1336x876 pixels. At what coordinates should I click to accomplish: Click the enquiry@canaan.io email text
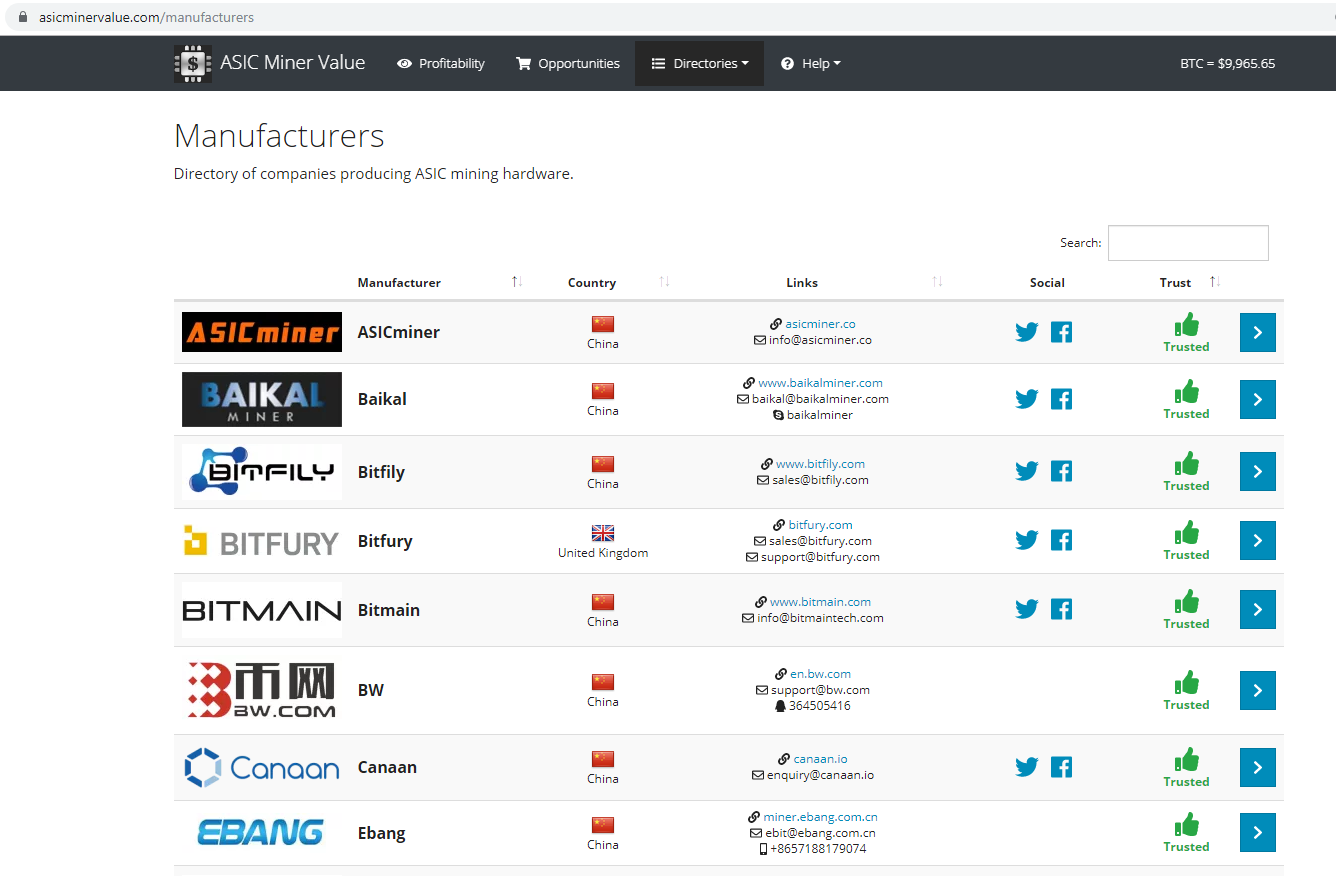click(820, 775)
